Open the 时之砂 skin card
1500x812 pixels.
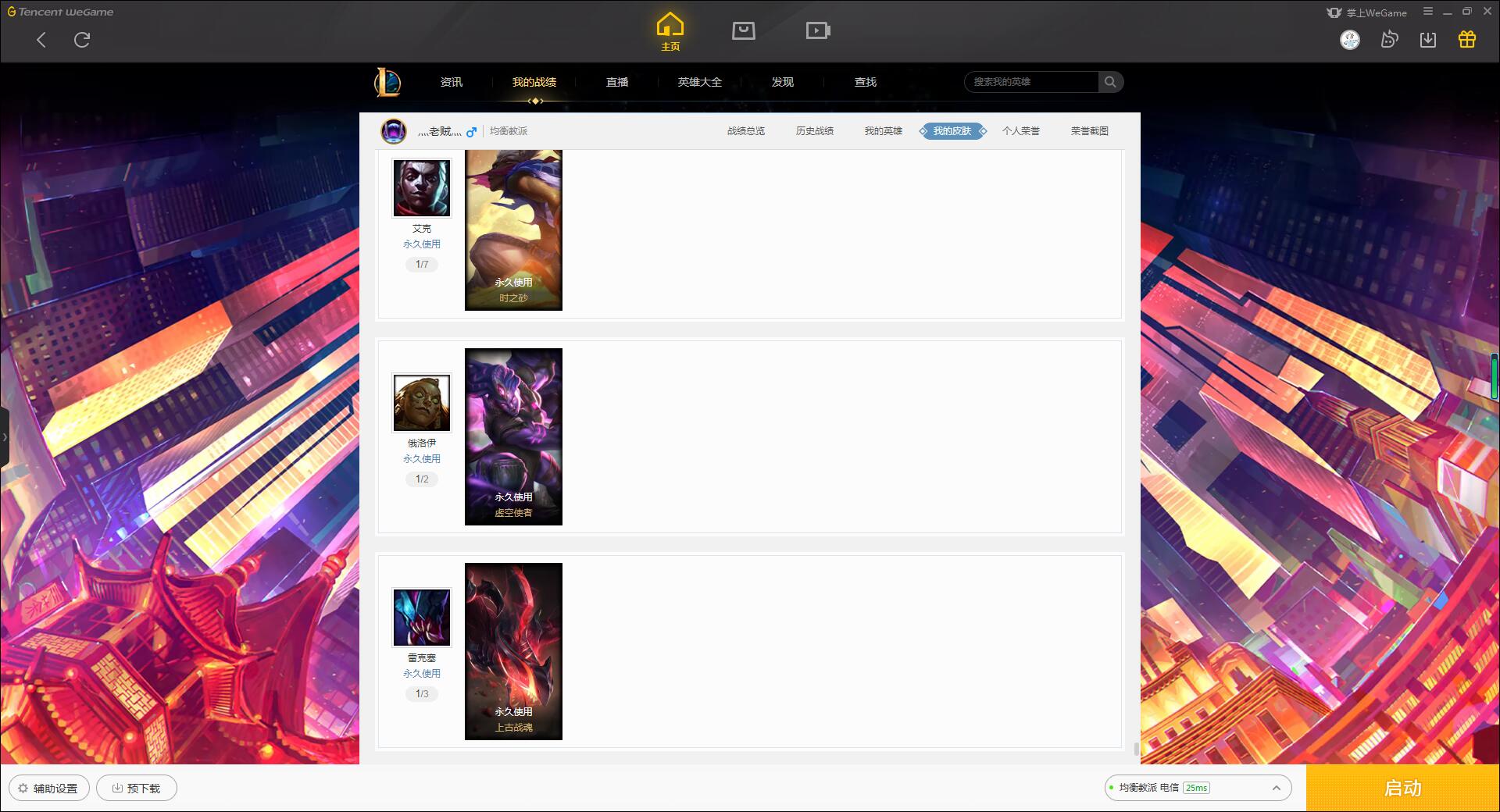pos(513,230)
